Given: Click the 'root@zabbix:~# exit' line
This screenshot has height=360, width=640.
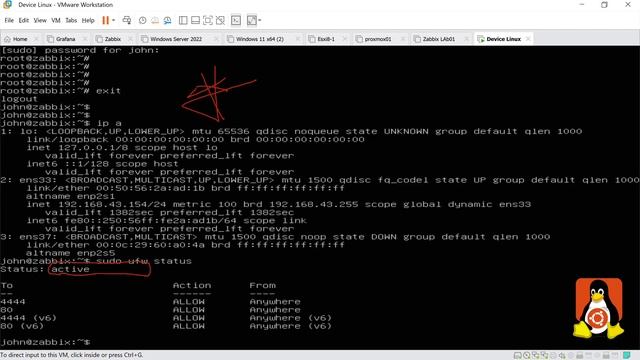Looking at the screenshot, I should (x=60, y=91).
